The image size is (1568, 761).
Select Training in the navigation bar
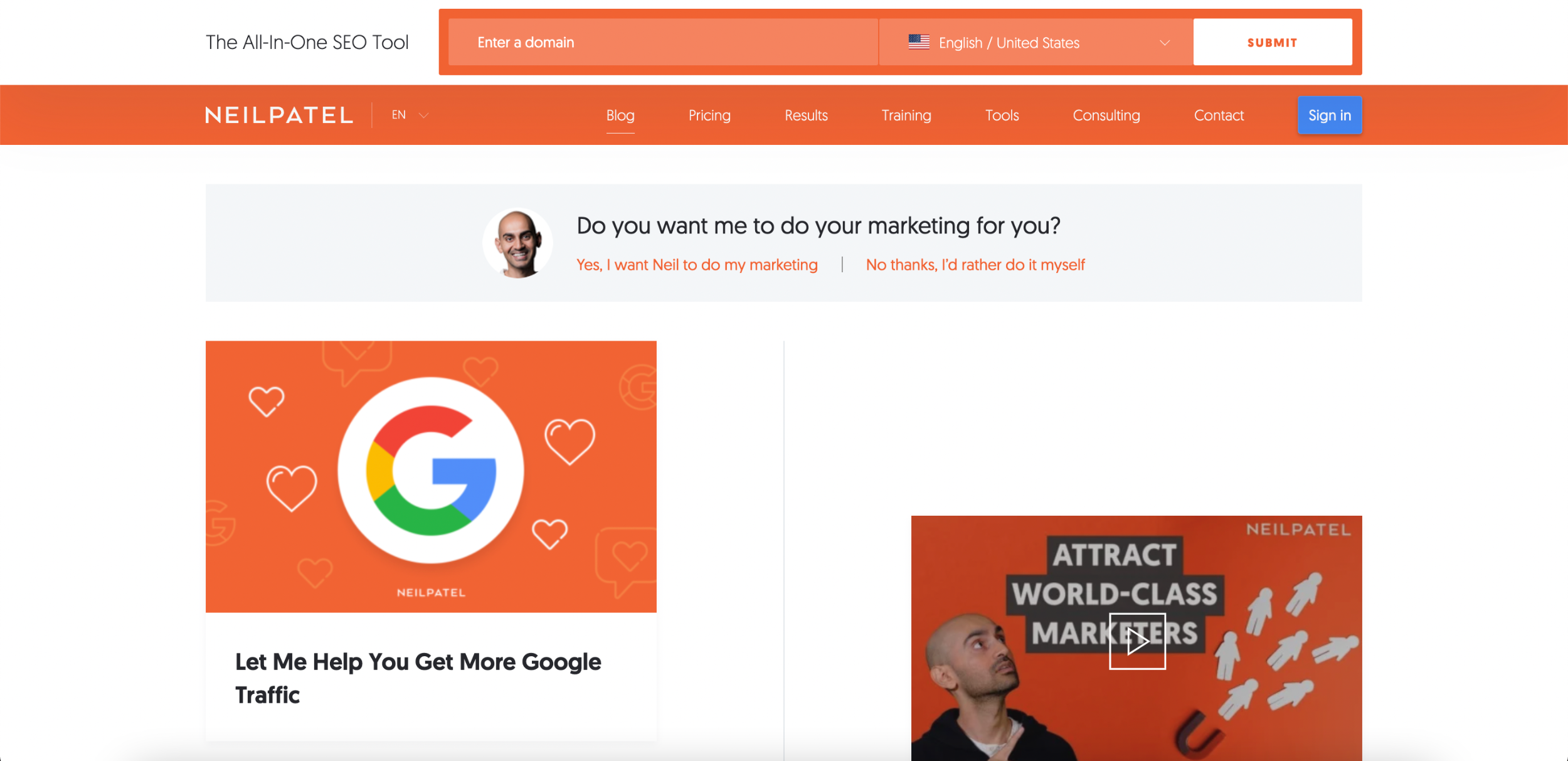[x=906, y=115]
